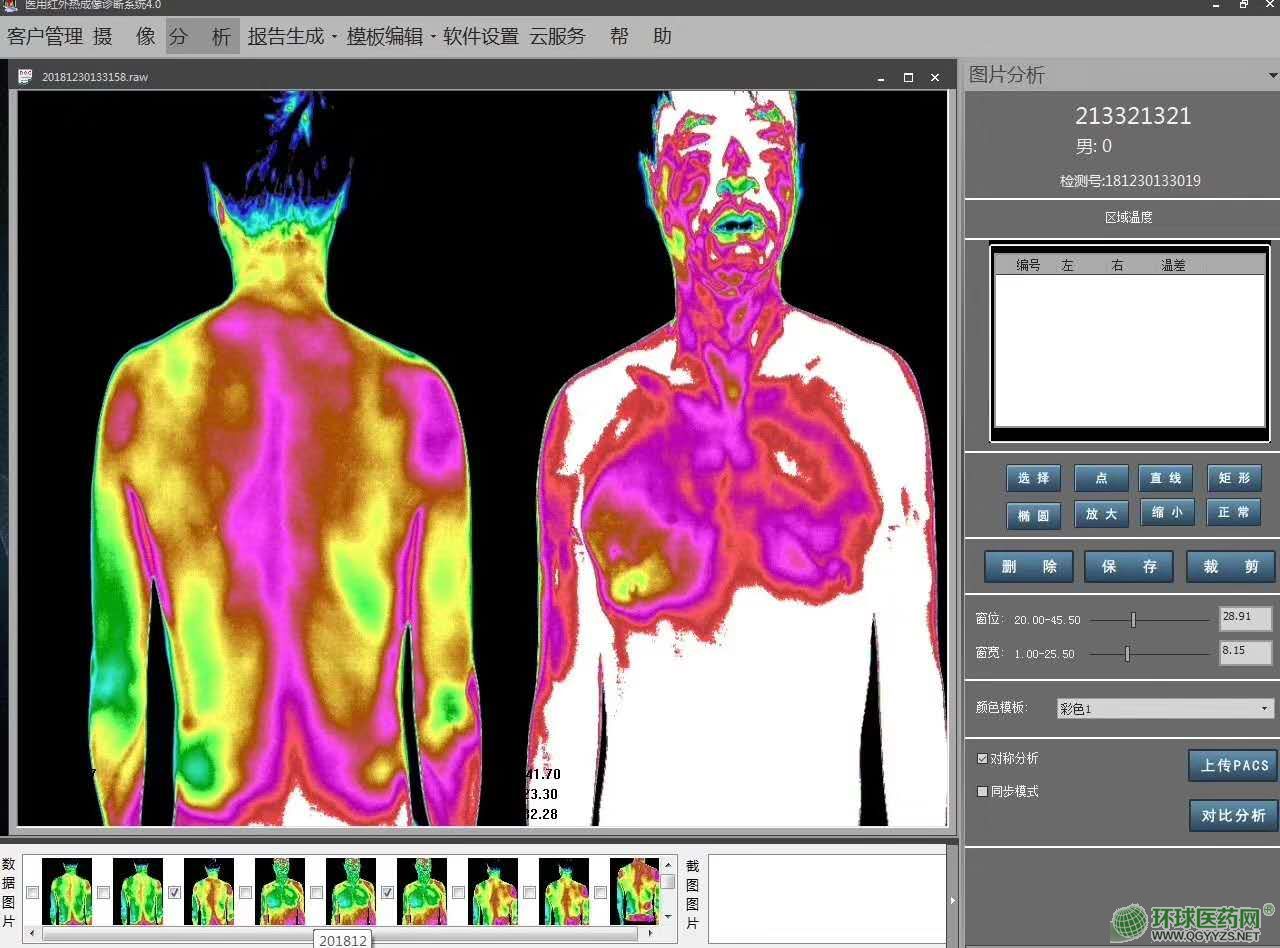Screen dimensions: 1280x948
Task: Select the 点 (point) measurement tool
Action: (x=1101, y=479)
